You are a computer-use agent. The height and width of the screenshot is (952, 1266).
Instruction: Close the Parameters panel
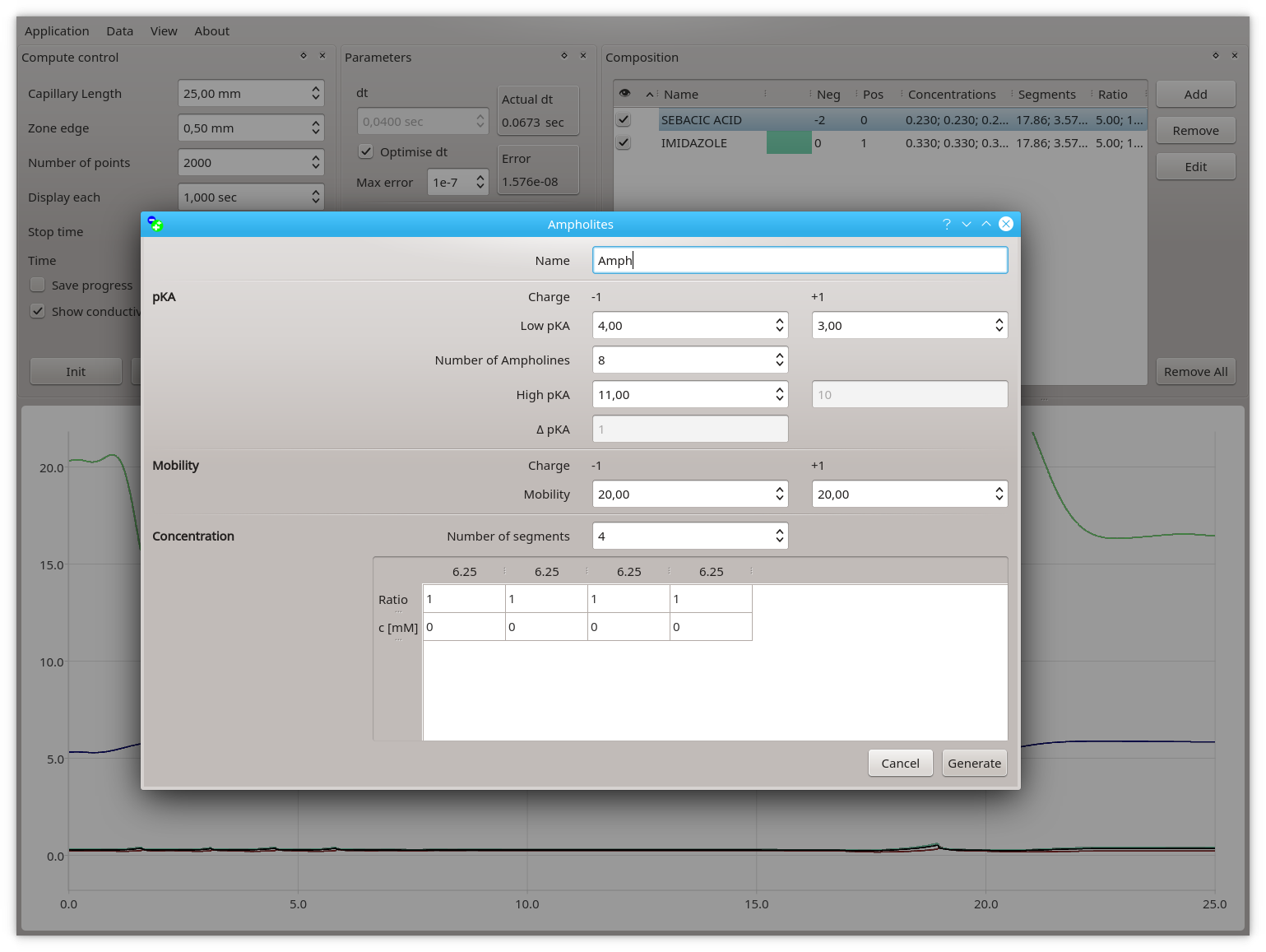pos(583,56)
